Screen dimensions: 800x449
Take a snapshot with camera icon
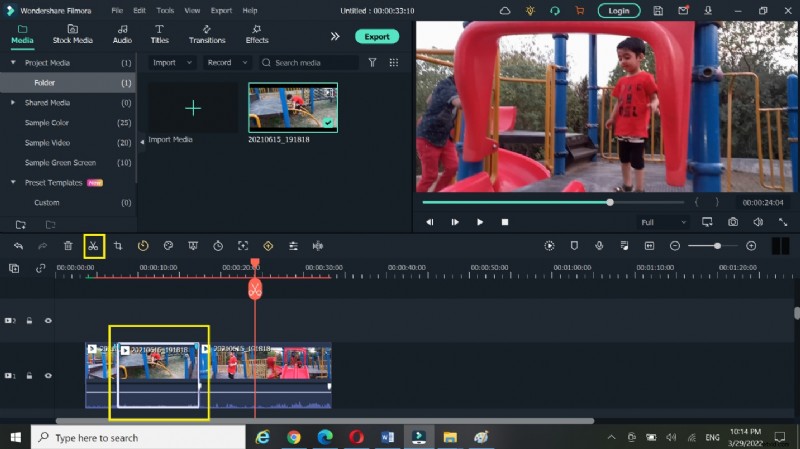pos(733,222)
